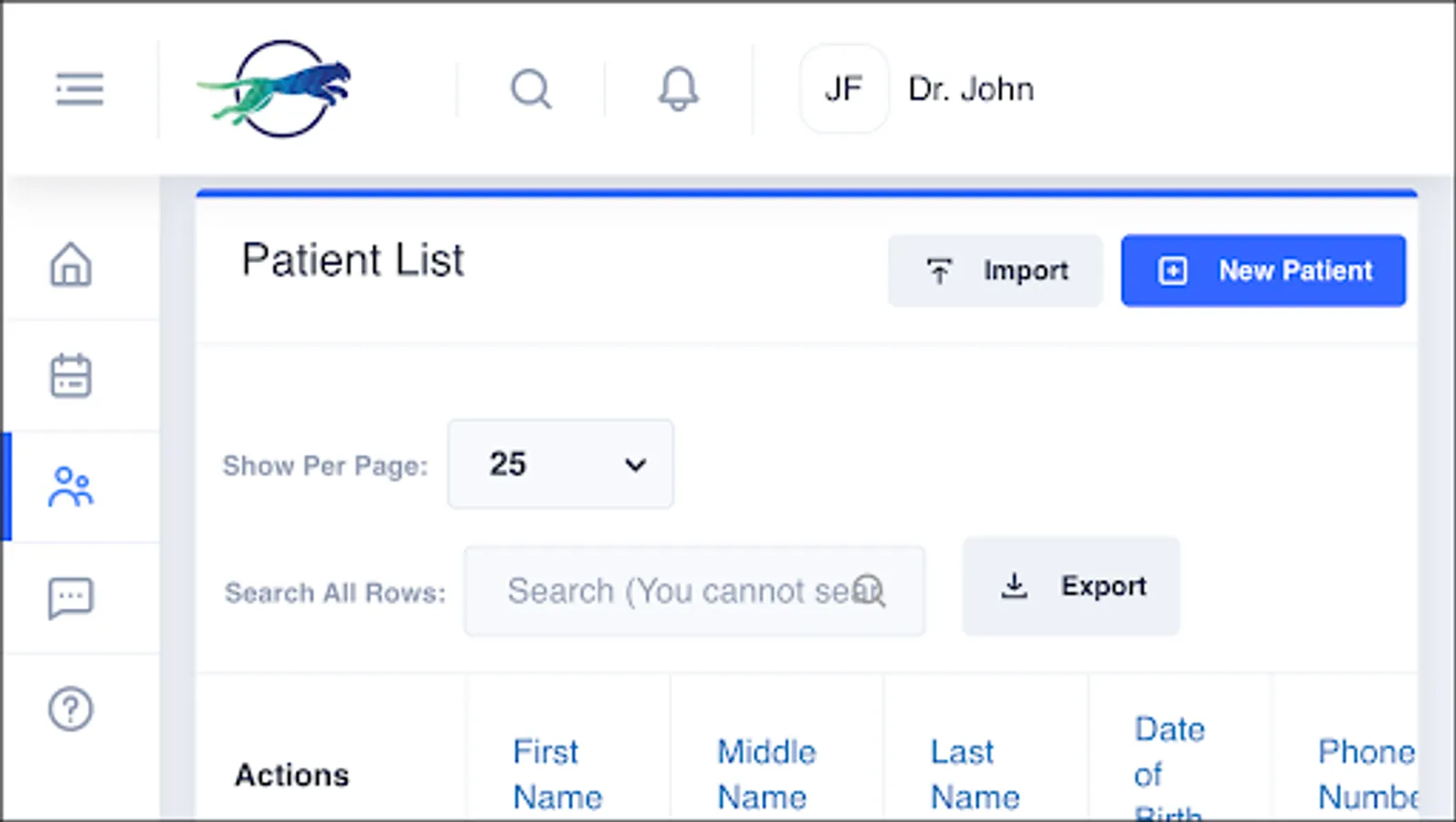Click the New Patient button
Screen dimensions: 1456x822
(1262, 270)
